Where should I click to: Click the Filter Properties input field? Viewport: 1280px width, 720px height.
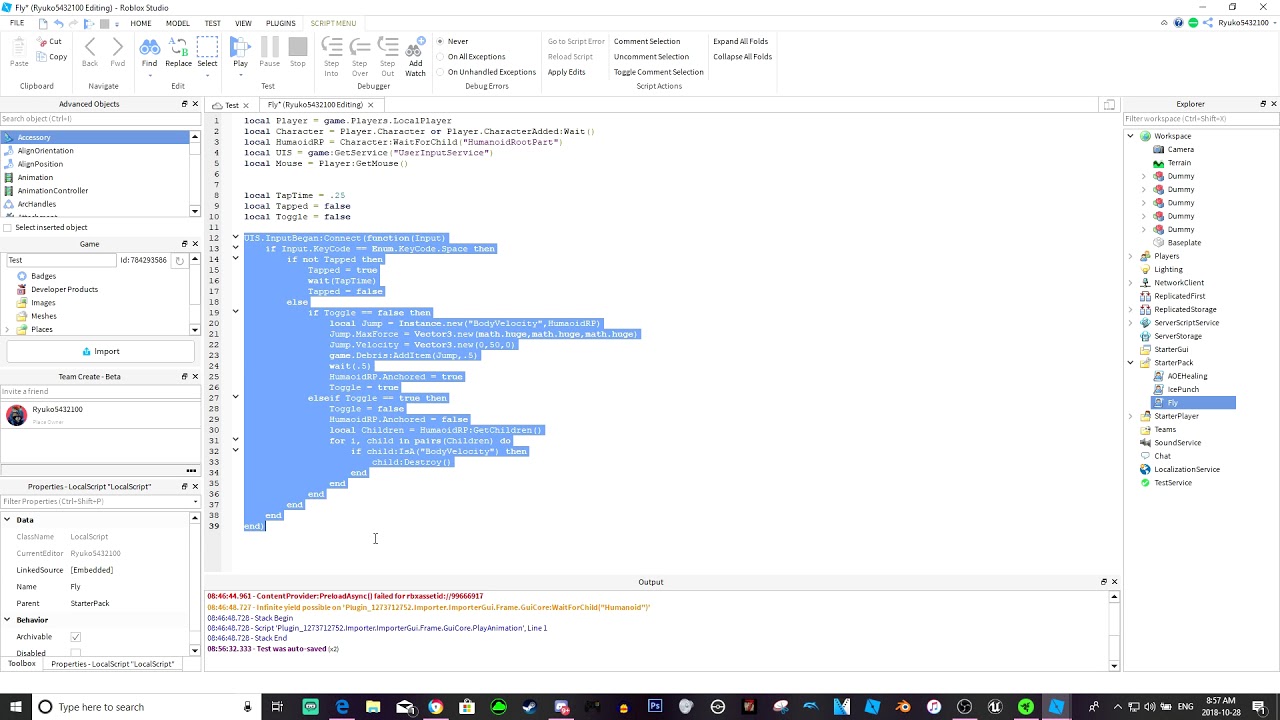[100, 501]
